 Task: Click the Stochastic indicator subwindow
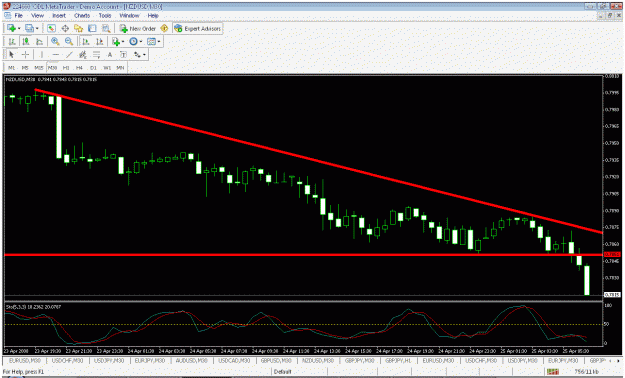click(x=303, y=324)
